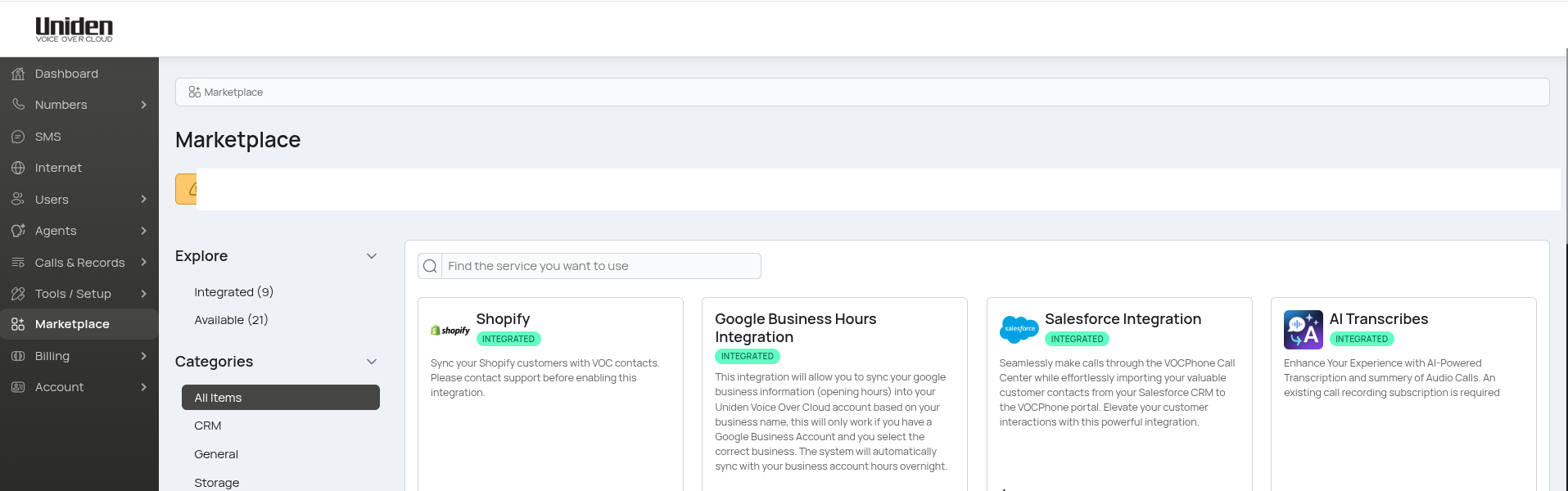This screenshot has height=491, width=1568.
Task: Collapse the Categories section chevron
Action: point(372,362)
